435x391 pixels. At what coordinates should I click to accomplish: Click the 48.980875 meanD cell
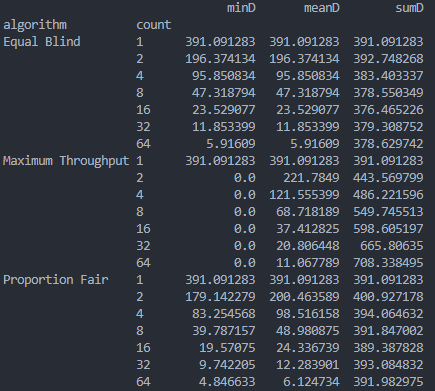pyautogui.click(x=308, y=331)
